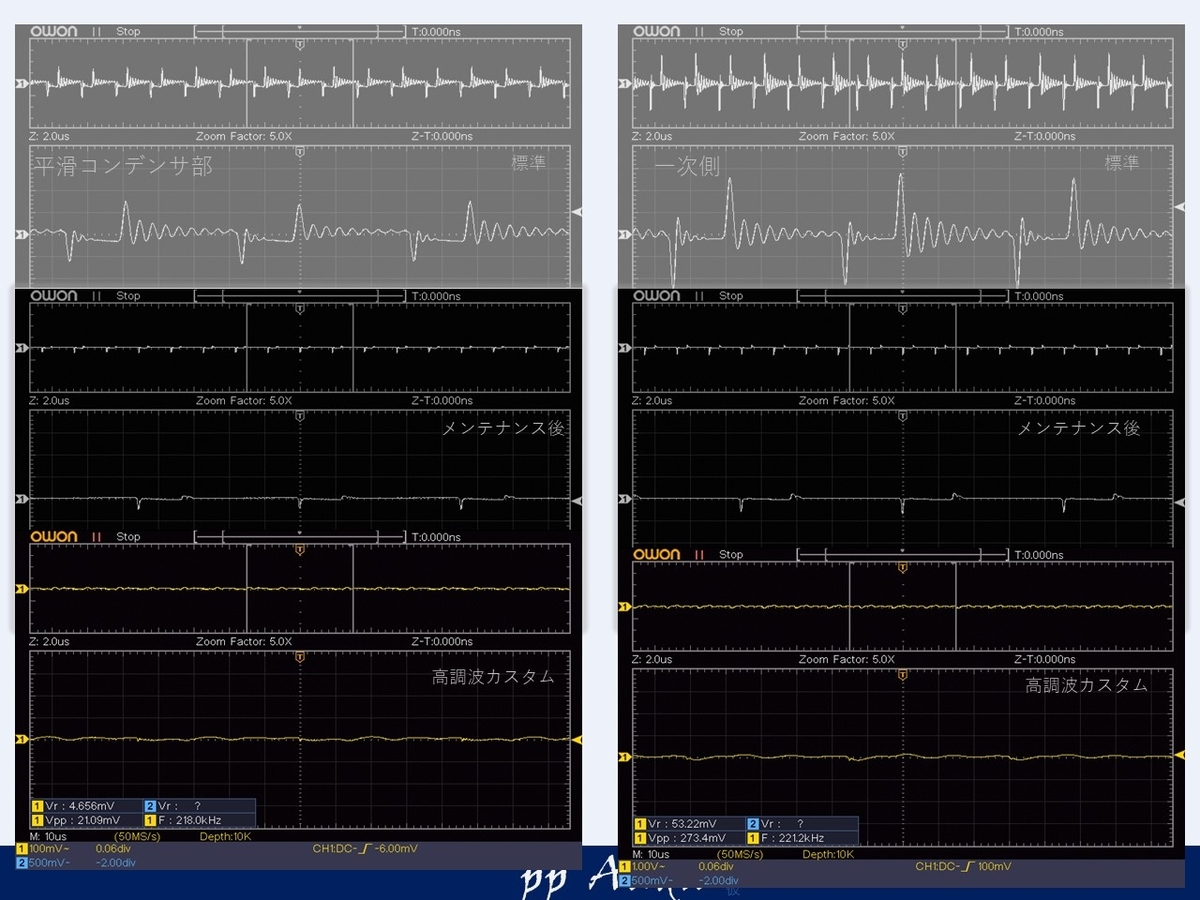Select the 一次側 heading label
The width and height of the screenshot is (1200, 900).
tap(687, 167)
